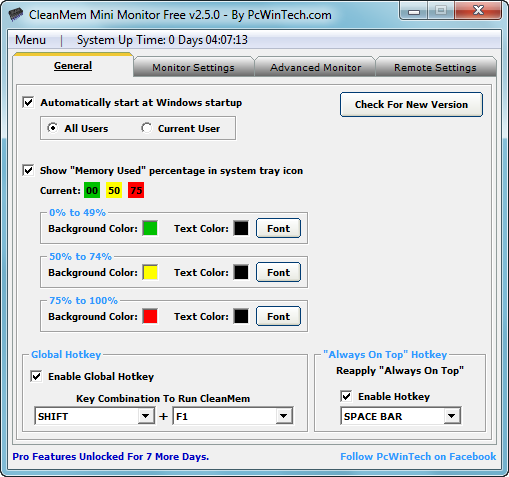Expand the SPACE BAR hotkey dropdown

pos(452,416)
